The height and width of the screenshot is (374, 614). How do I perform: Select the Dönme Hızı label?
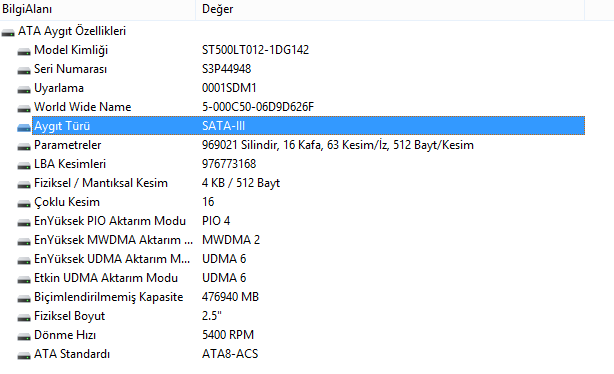click(65, 335)
